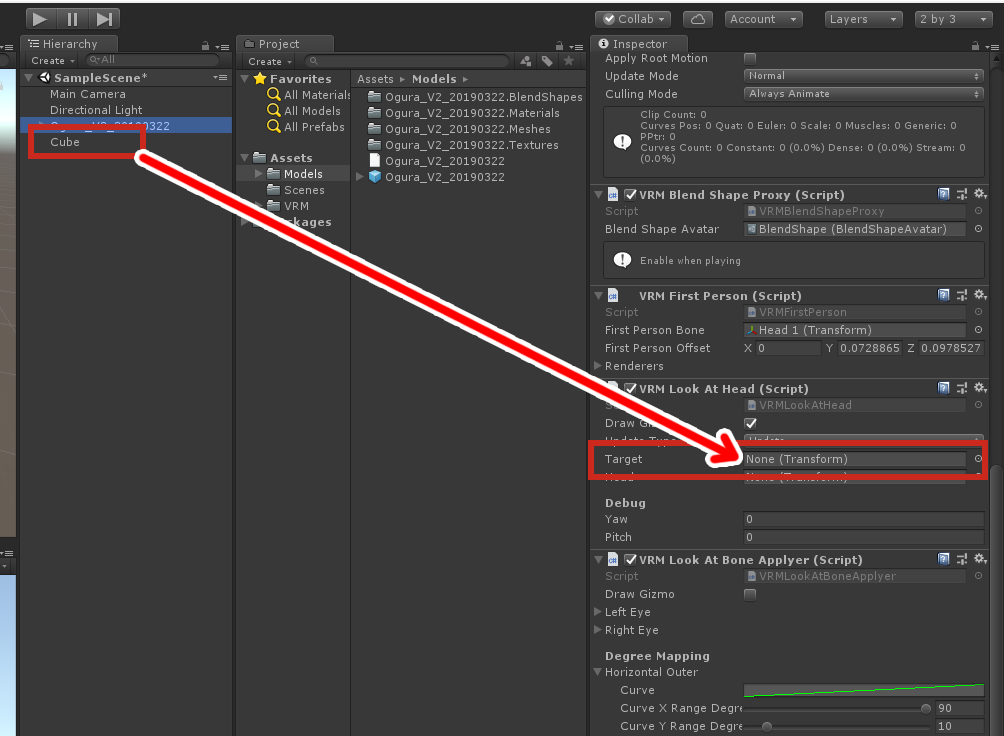Select Directional Light in the Hierarchy

point(96,110)
